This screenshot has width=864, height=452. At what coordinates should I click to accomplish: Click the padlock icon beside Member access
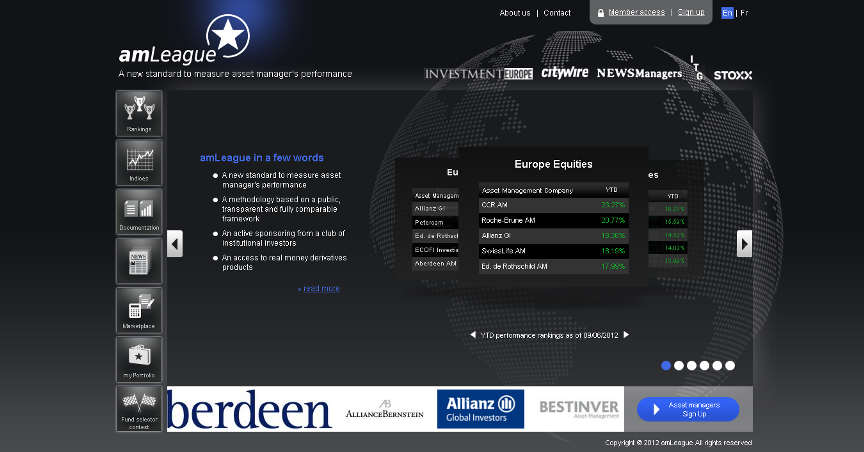coord(601,13)
